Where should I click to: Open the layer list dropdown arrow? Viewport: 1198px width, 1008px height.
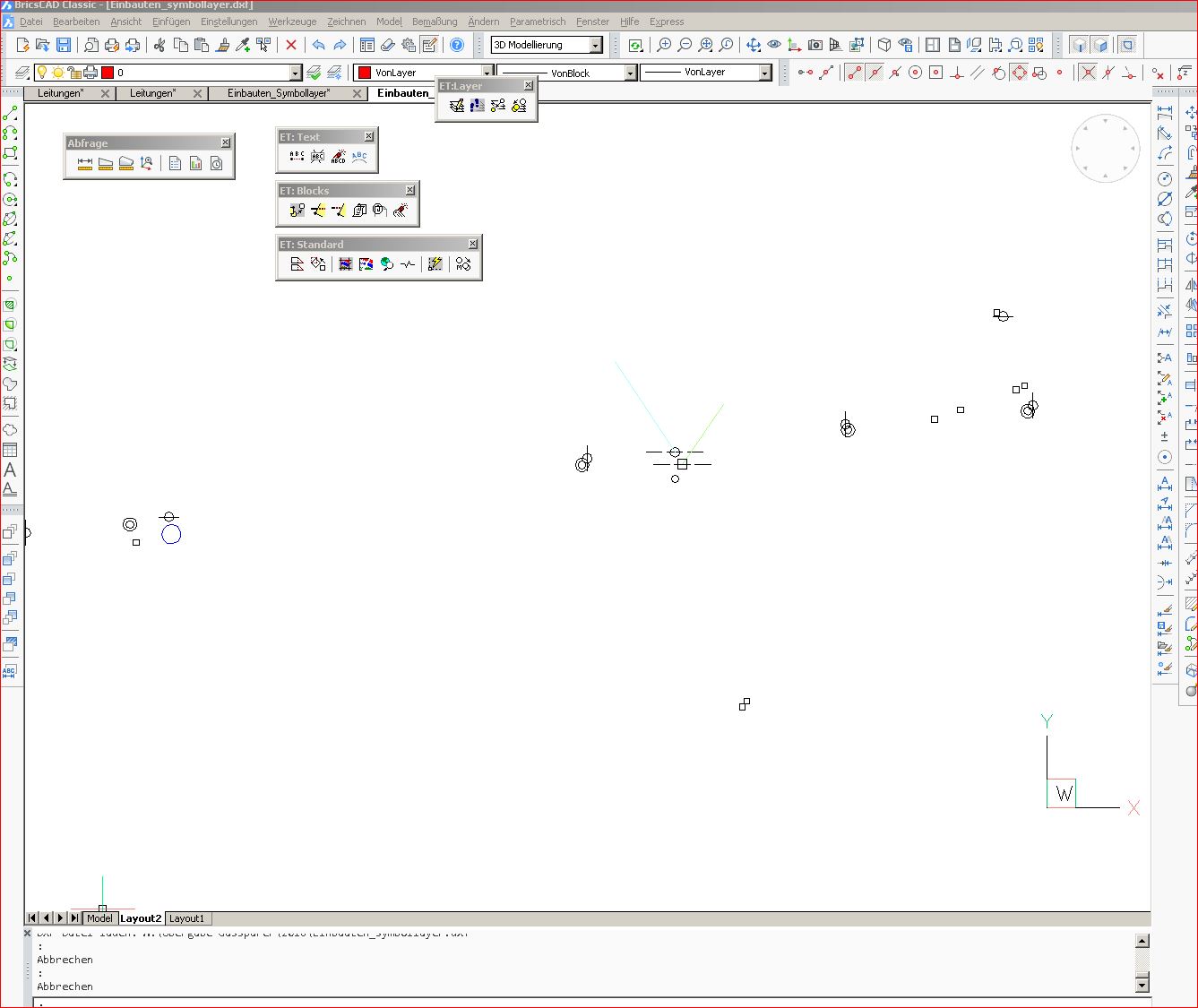pos(295,73)
